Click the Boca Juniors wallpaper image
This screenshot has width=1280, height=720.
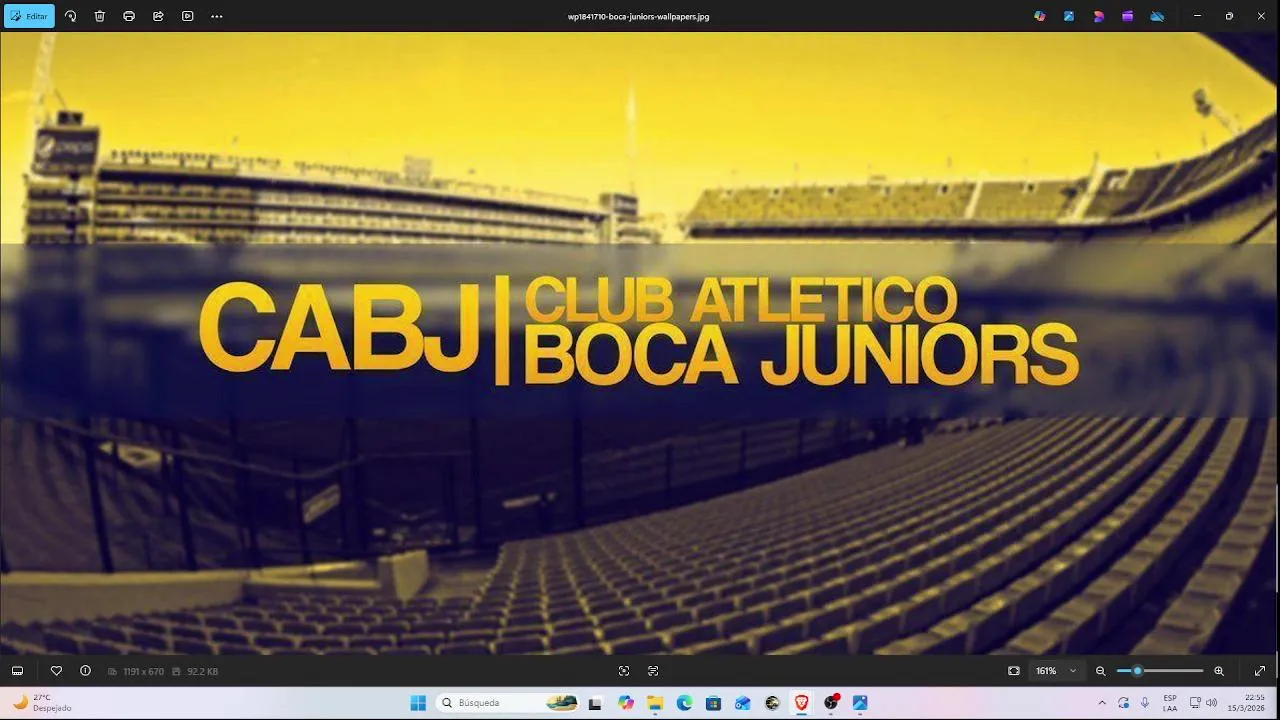tap(640, 343)
